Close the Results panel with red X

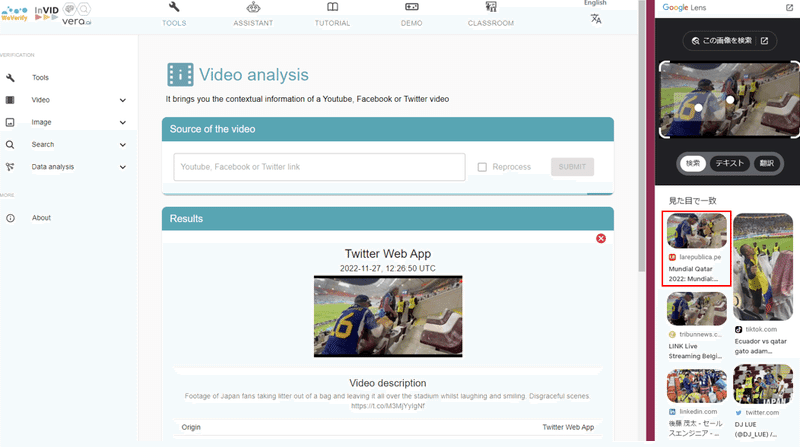(601, 238)
